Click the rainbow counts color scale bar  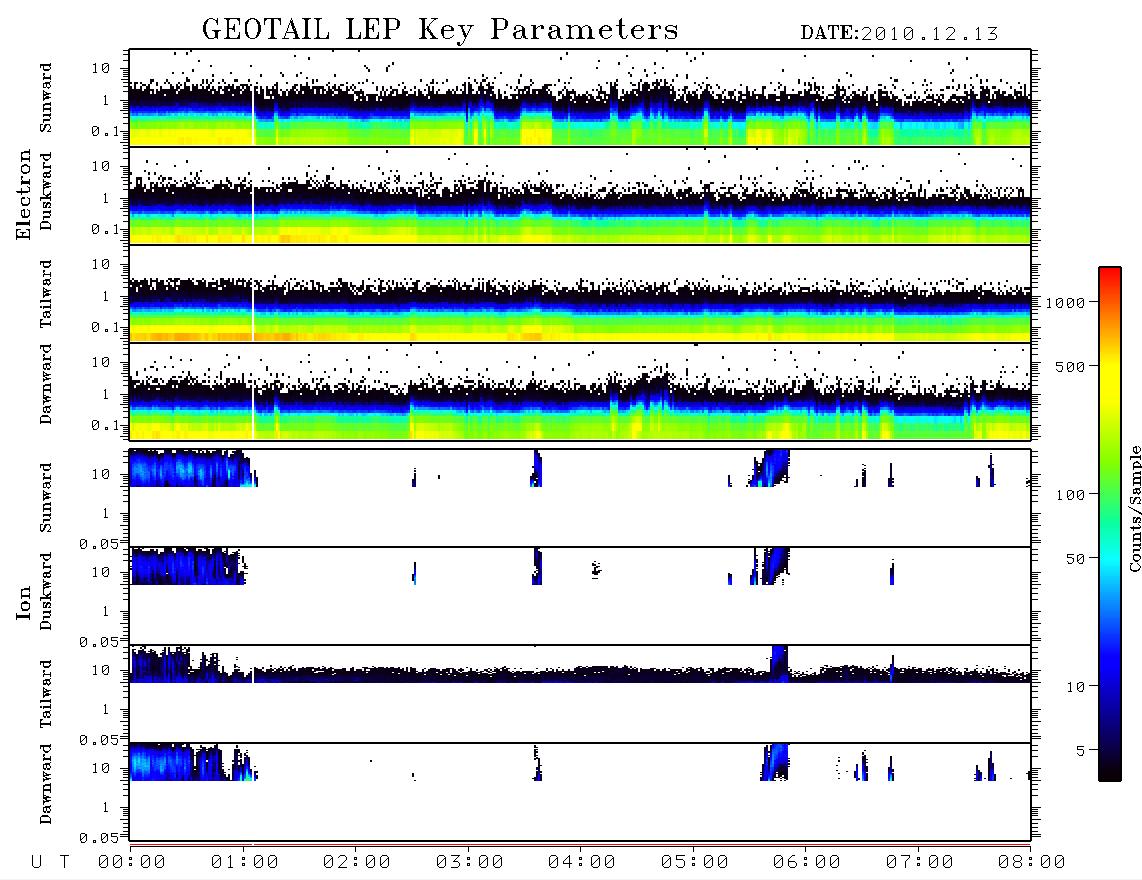click(1109, 524)
